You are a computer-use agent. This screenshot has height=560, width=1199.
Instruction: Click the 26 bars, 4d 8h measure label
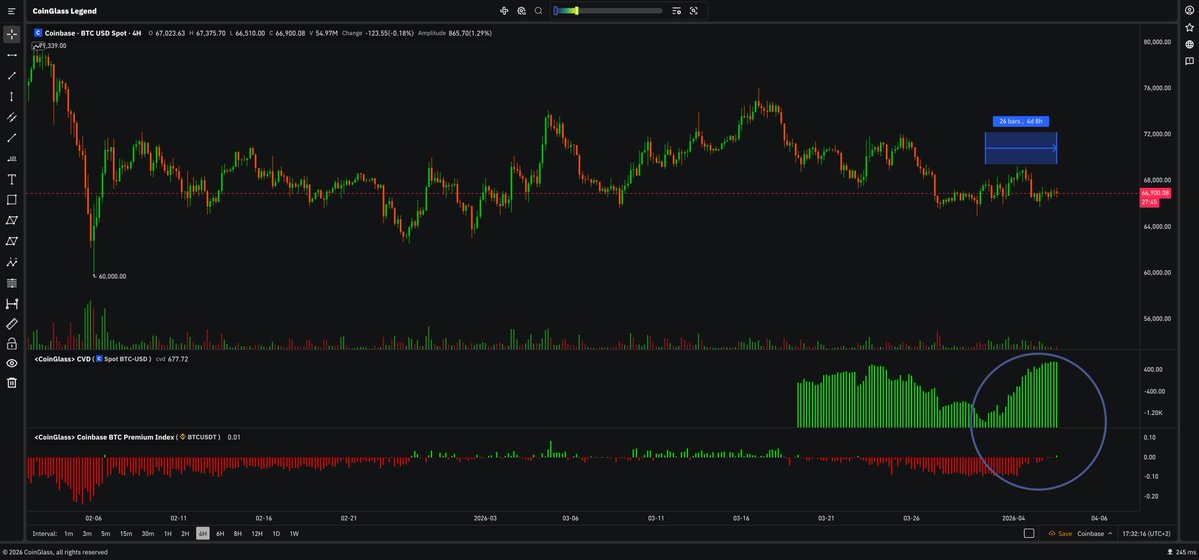tap(1021, 121)
